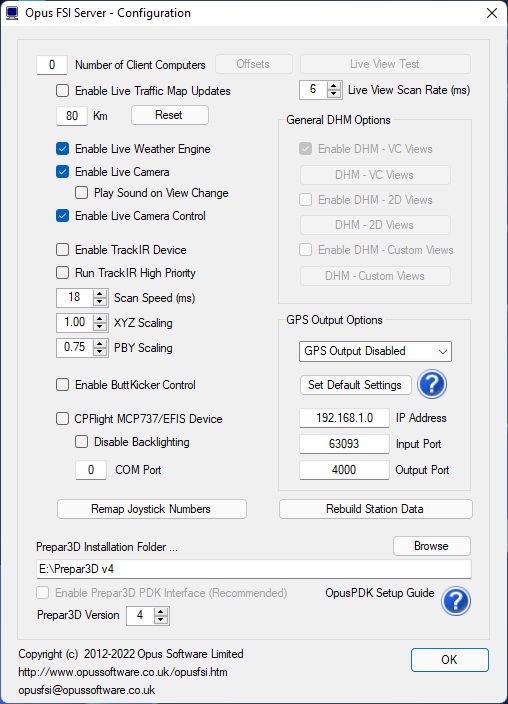Click the traffic map Km distance field

pyautogui.click(x=72, y=116)
